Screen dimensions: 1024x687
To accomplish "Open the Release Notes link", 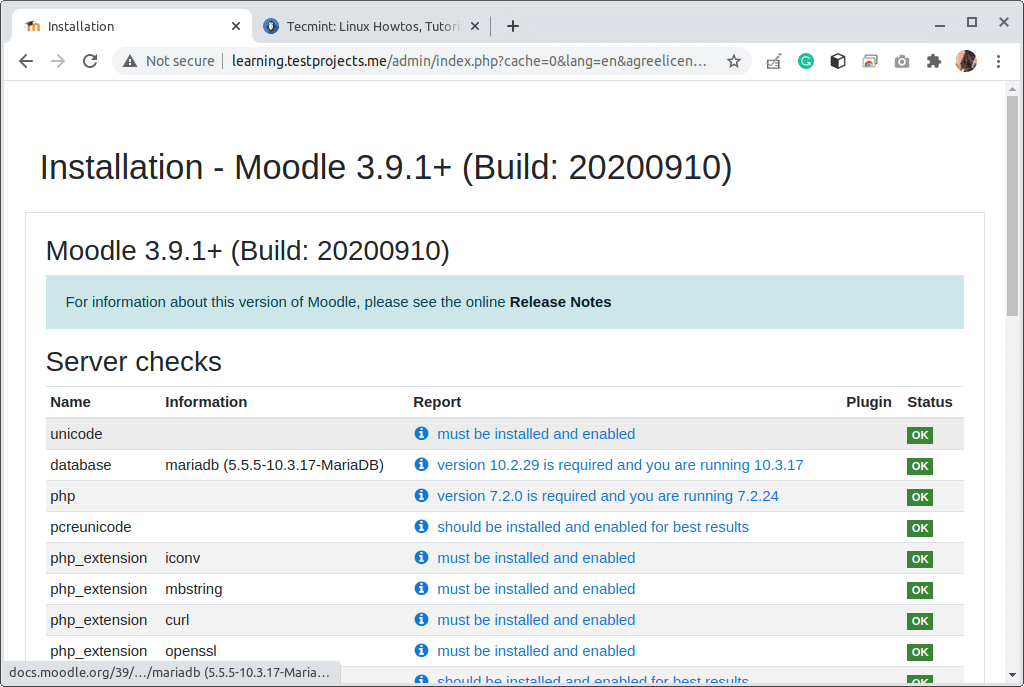I will pyautogui.click(x=560, y=302).
